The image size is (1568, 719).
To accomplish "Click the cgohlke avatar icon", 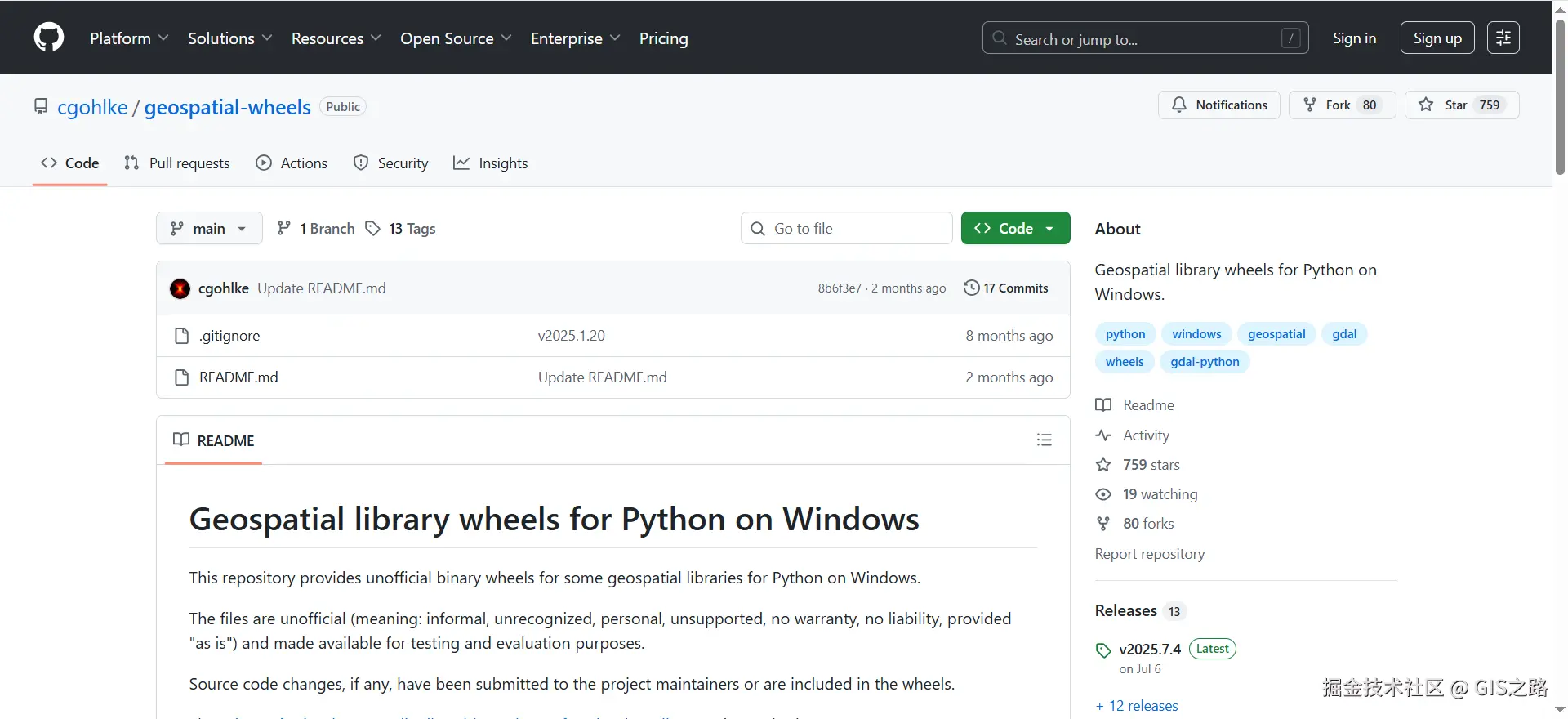I will [x=180, y=288].
